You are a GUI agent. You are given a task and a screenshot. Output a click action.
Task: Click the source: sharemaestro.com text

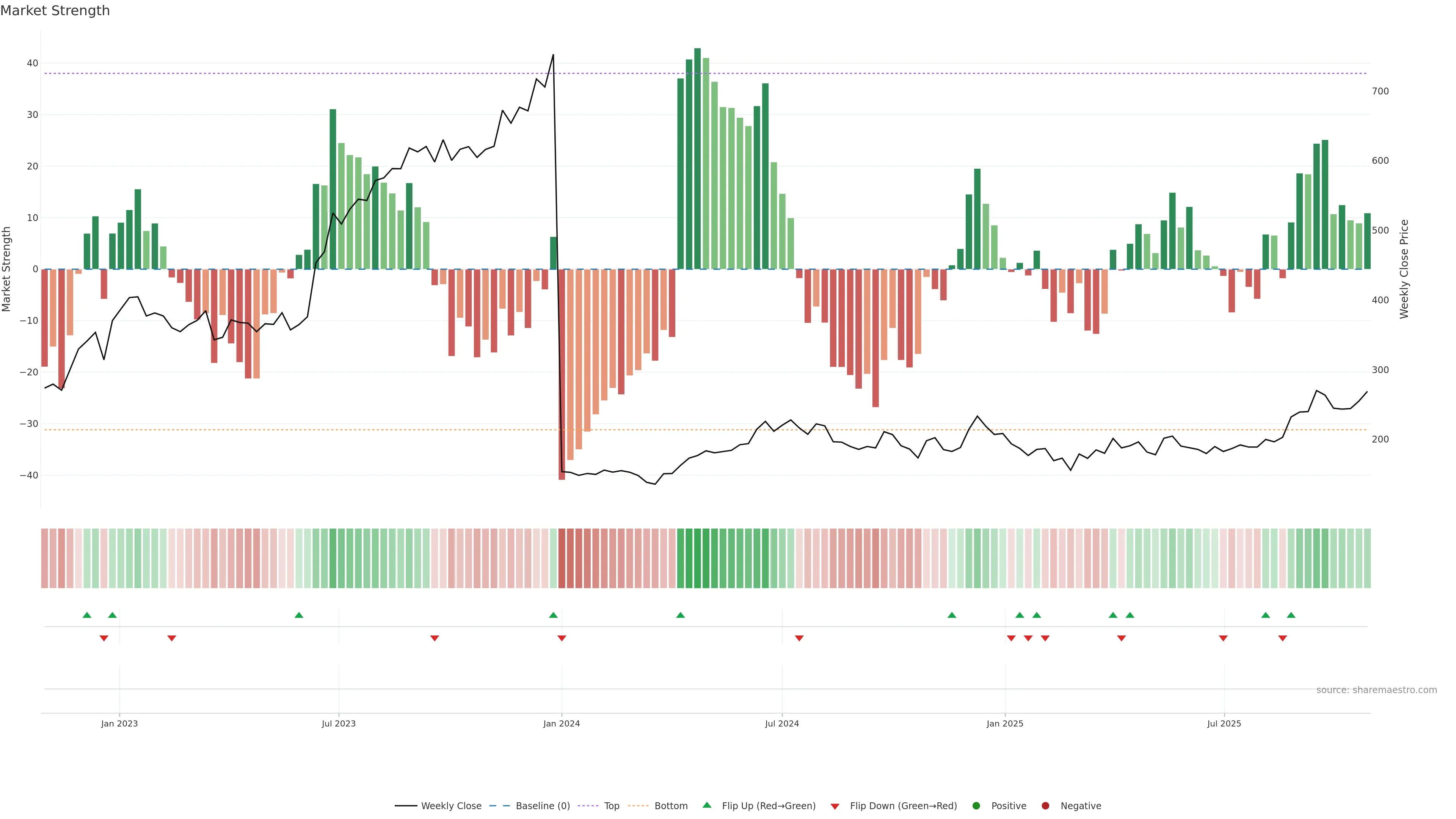pyautogui.click(x=1376, y=690)
